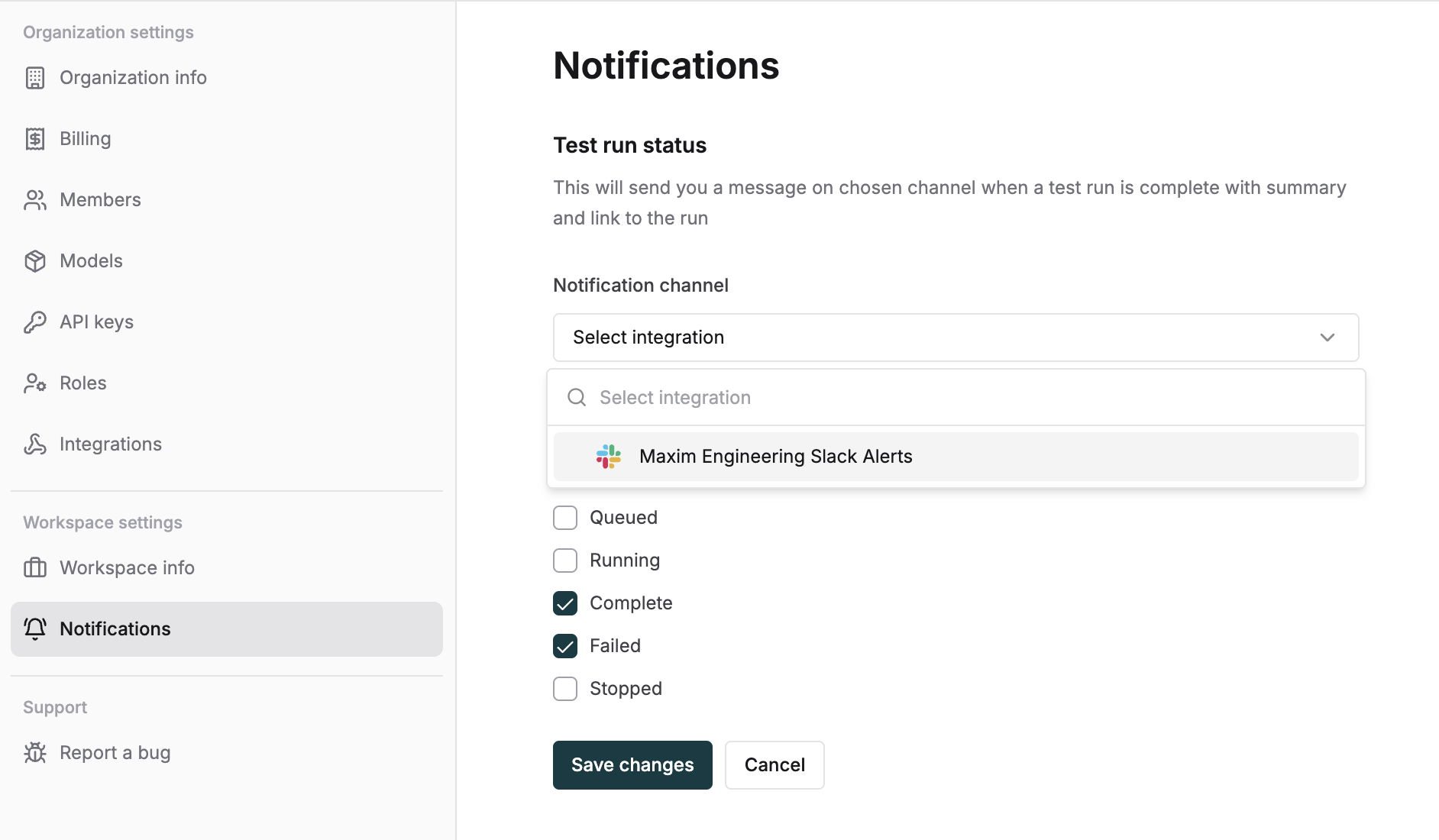Click the Organization info building icon

35,78
